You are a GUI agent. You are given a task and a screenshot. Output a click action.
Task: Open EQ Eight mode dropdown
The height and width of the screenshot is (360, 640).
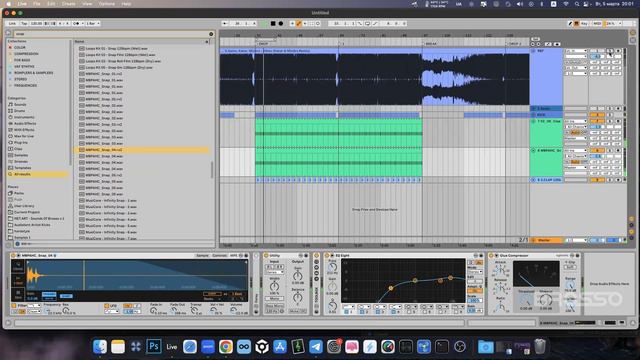click(x=475, y=272)
